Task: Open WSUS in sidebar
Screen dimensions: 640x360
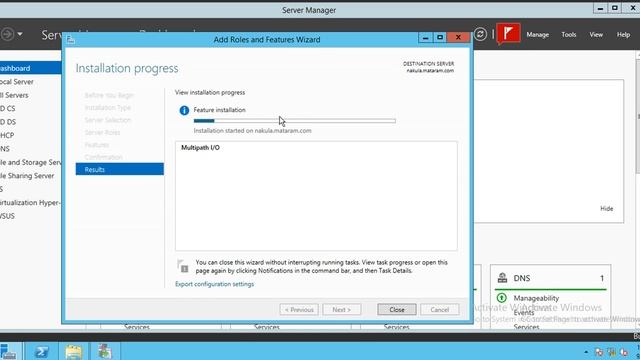Action: 7,216
